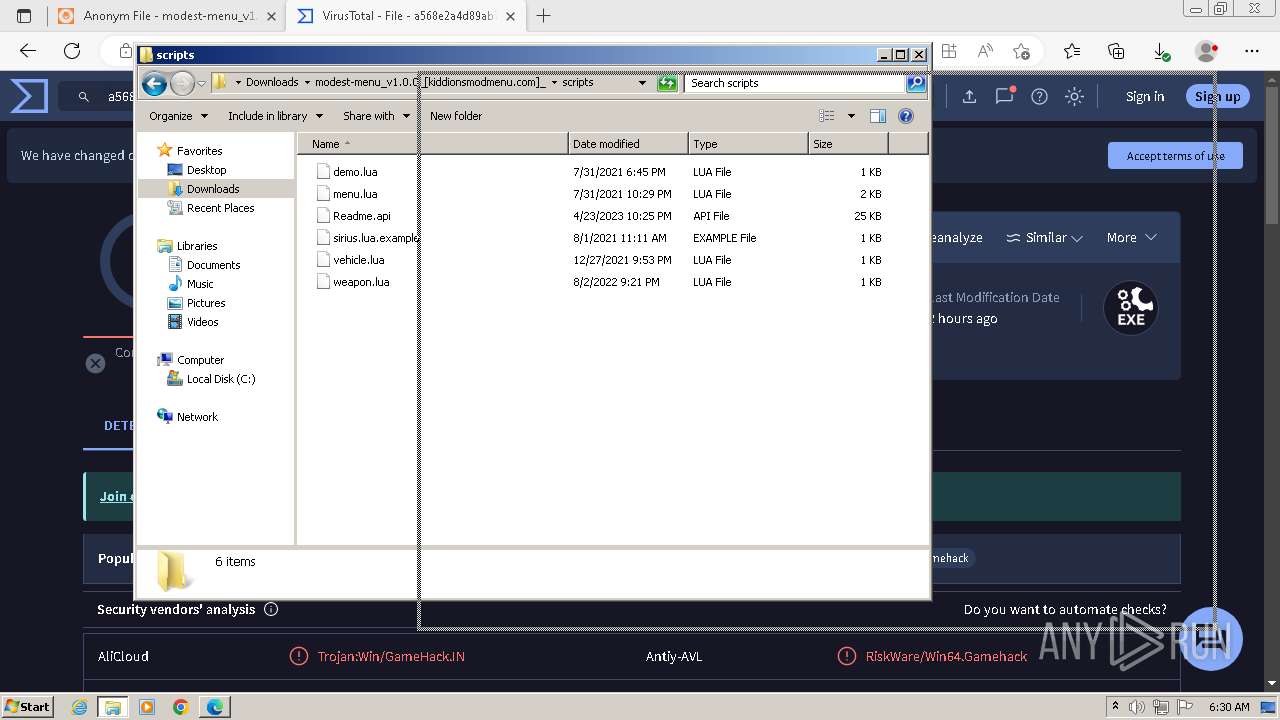This screenshot has width=1280, height=720.
Task: Select vehicle.lua file
Action: click(x=358, y=260)
